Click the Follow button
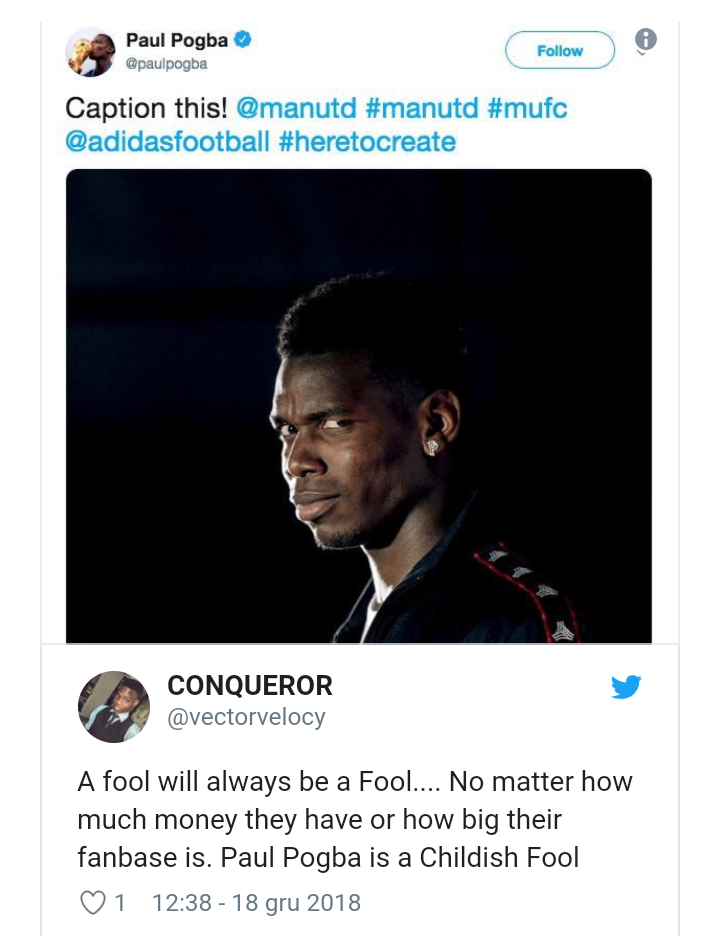720x936 pixels. click(559, 51)
